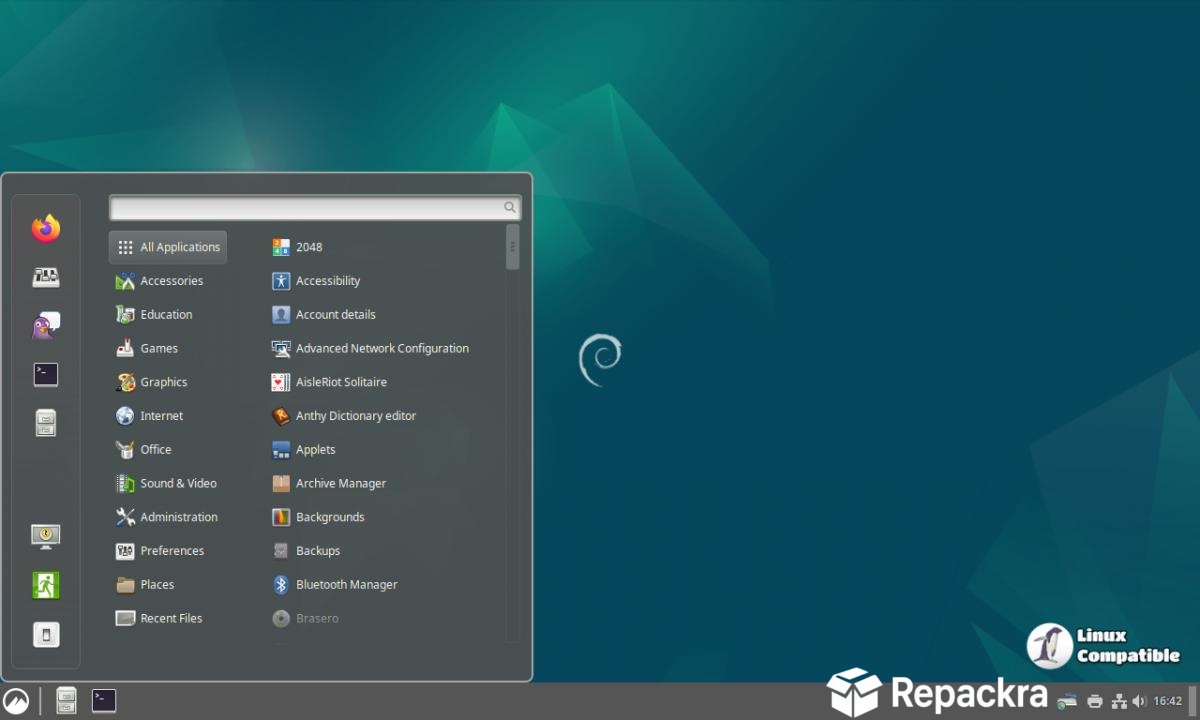Open the network applet in system tray
1200x720 pixels.
(x=1119, y=701)
